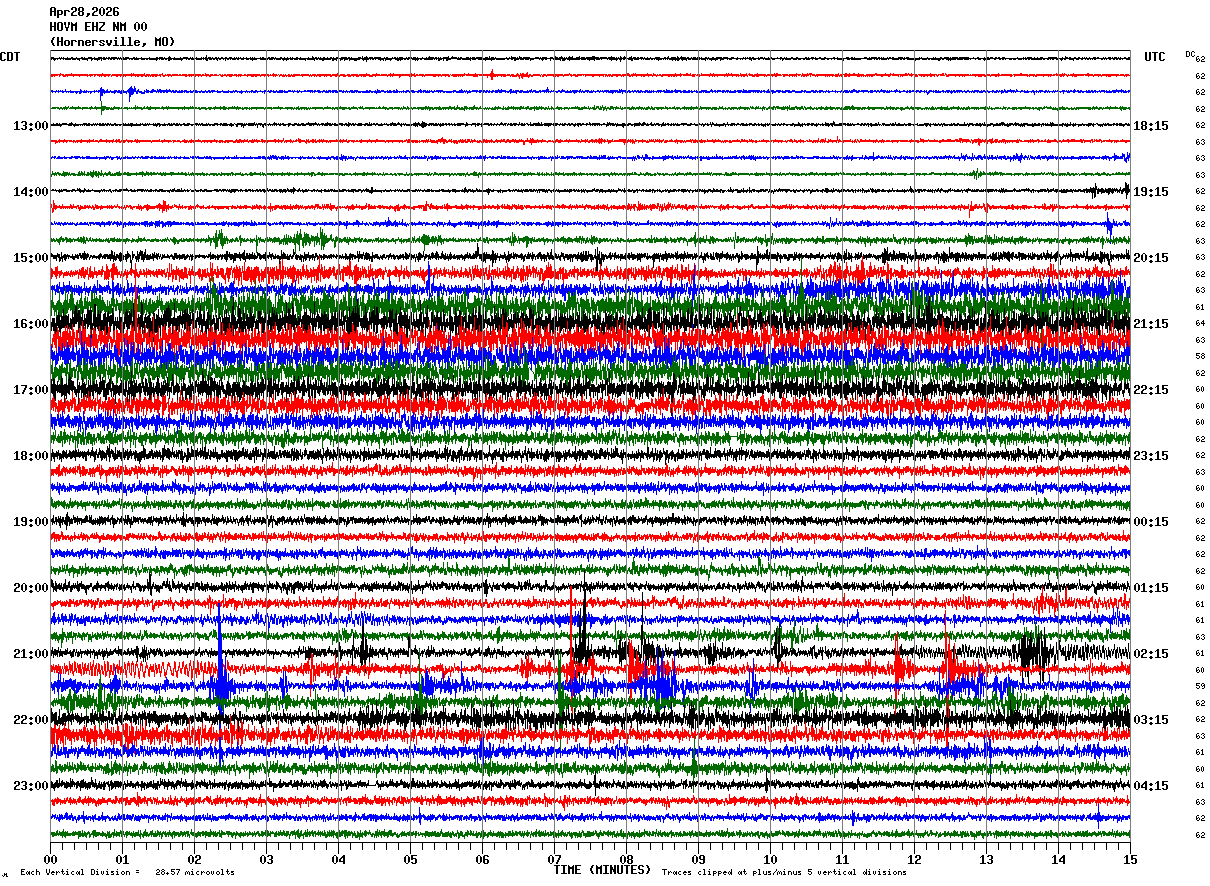Click minute tick label 04 on time axis

pyautogui.click(x=338, y=860)
